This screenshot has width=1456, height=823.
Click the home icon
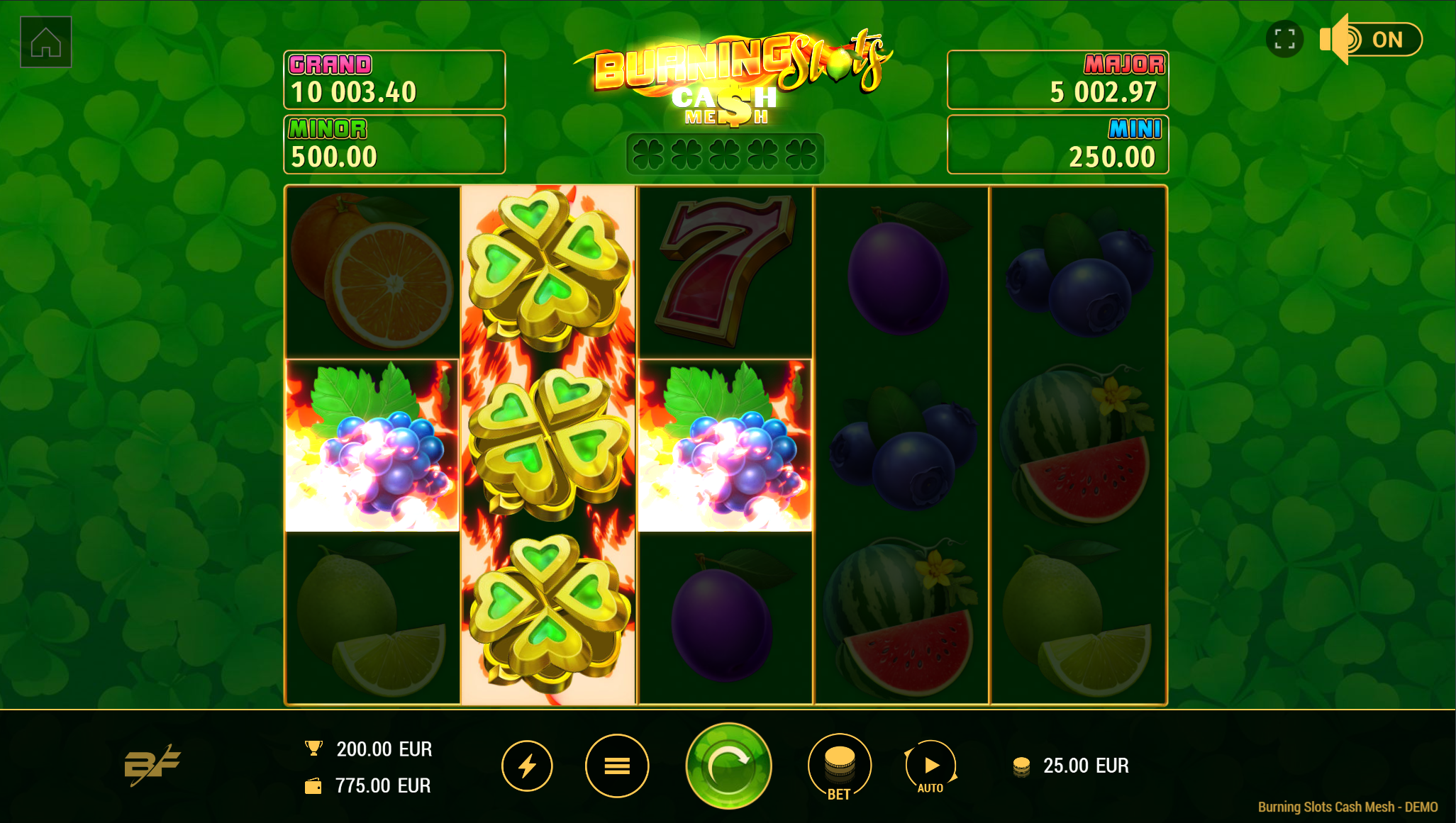46,43
